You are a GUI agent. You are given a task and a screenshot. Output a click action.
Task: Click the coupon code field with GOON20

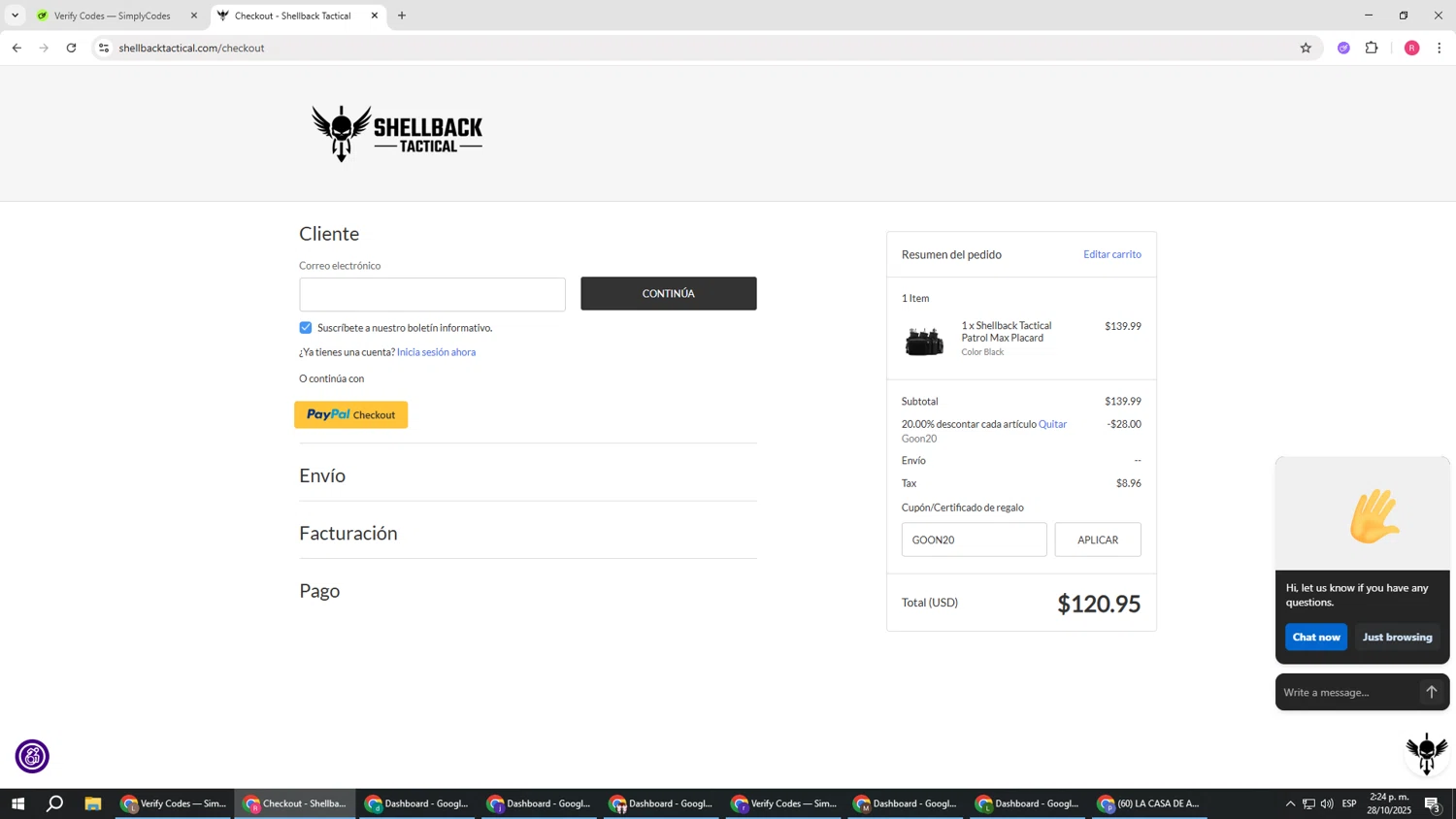(974, 540)
